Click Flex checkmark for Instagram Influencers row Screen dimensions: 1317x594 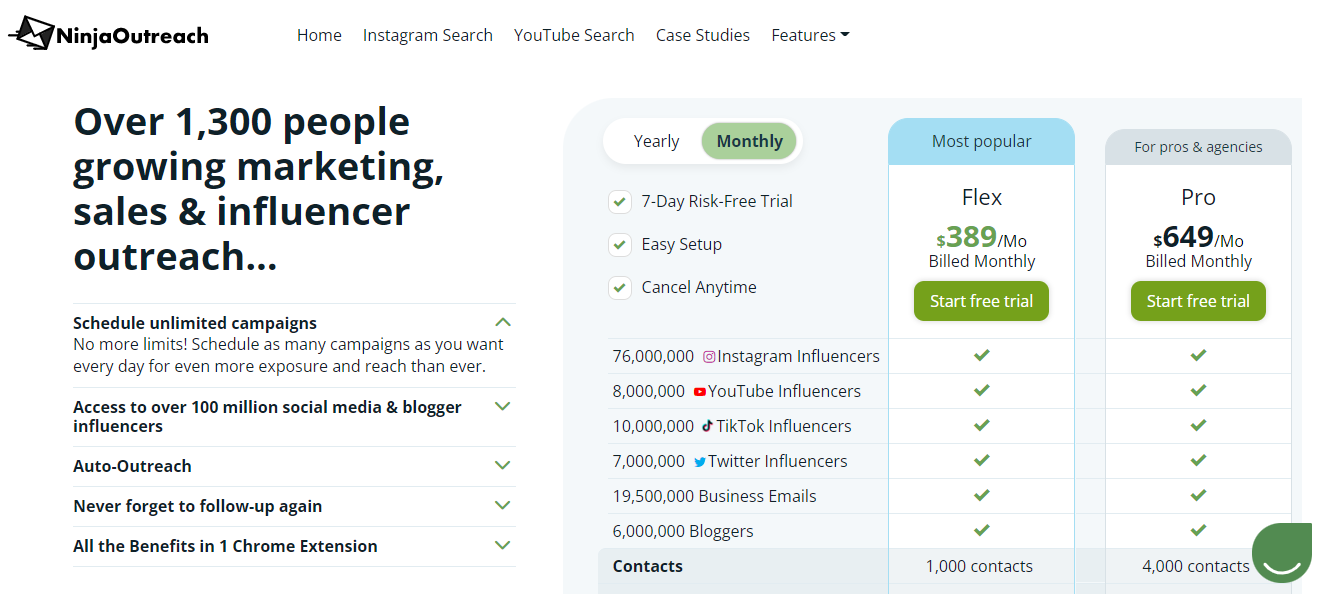982,355
